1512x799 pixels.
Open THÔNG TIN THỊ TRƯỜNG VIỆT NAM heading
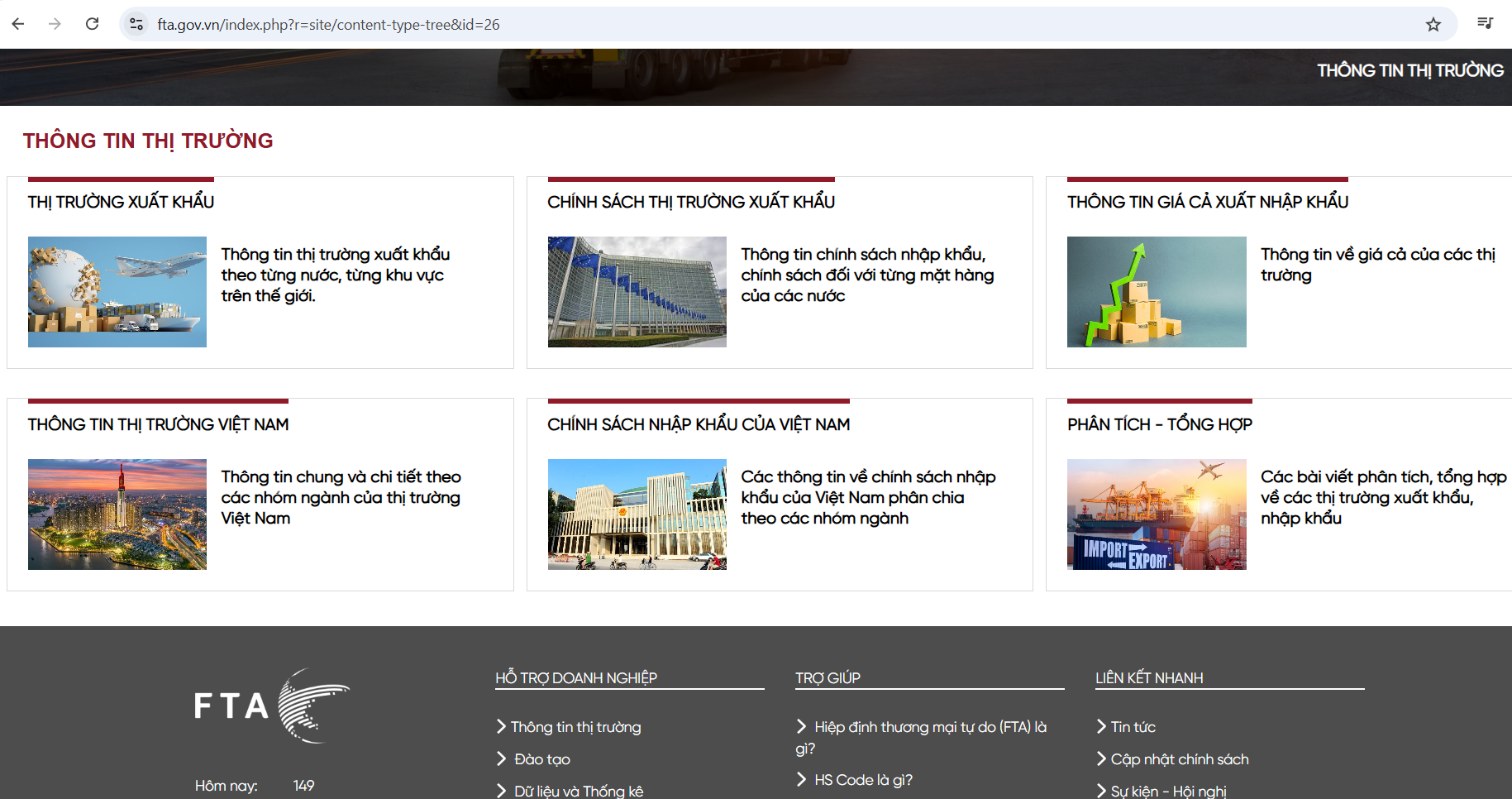158,424
